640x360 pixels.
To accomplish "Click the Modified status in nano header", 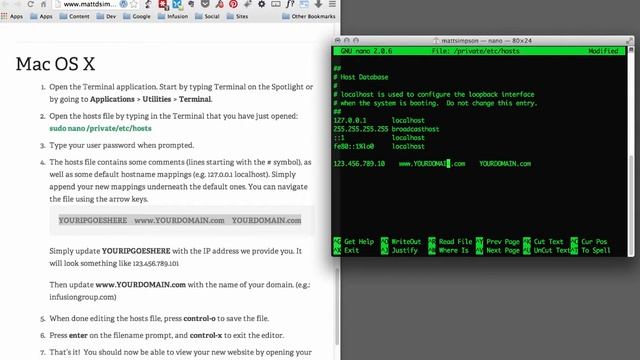I will pos(603,51).
